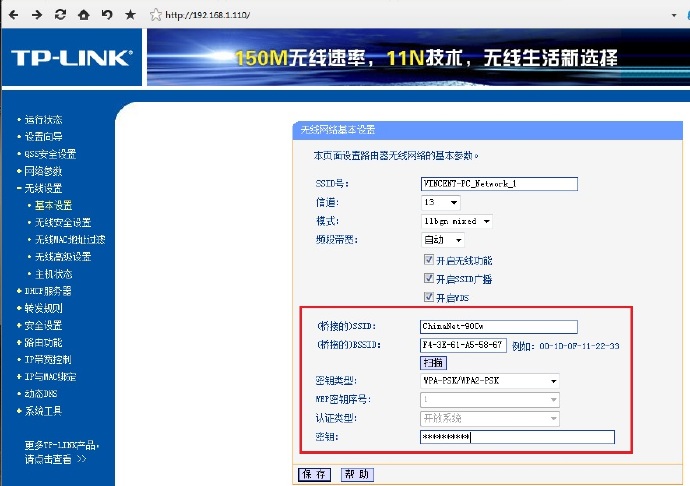Open the address bar dropdown arrow
This screenshot has height=486, width=690.
point(674,15)
